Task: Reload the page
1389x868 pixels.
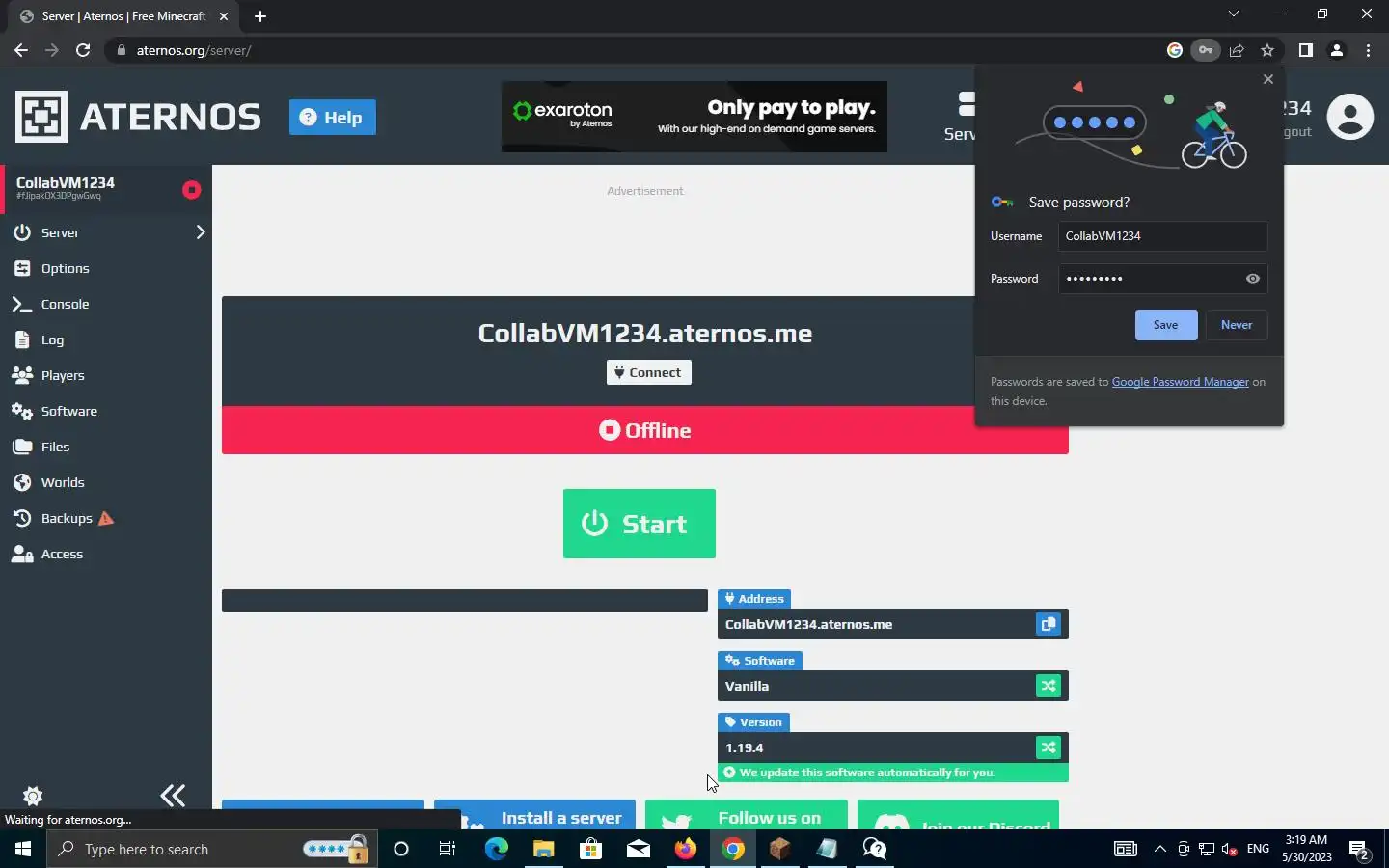Action: point(83,50)
